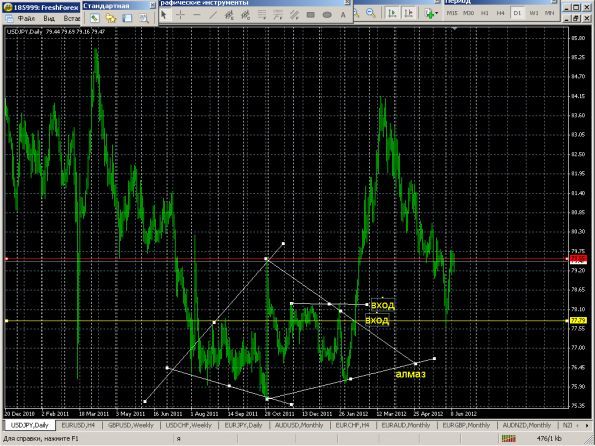Toggle the chart shift button
This screenshot has height=446, width=595.
click(x=408, y=13)
